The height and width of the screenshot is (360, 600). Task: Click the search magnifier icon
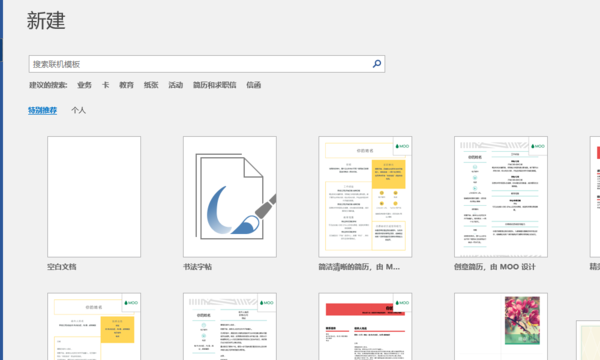(377, 64)
